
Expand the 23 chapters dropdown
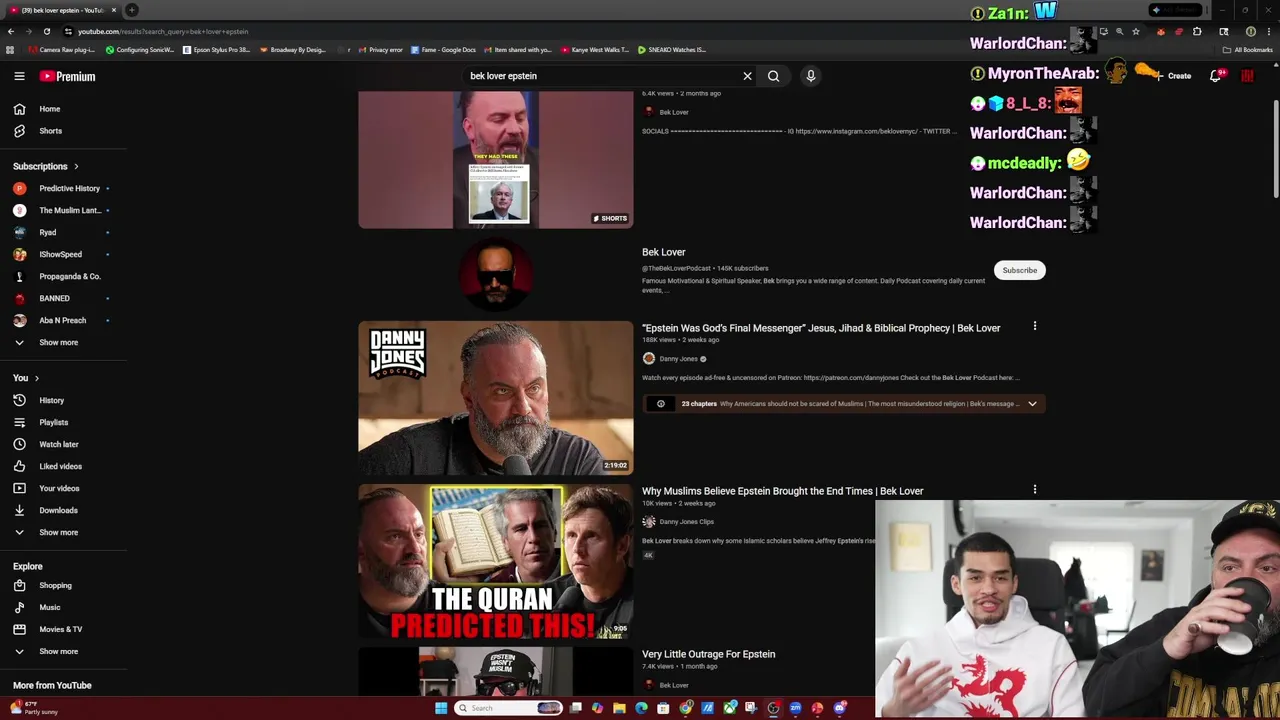click(x=1032, y=404)
